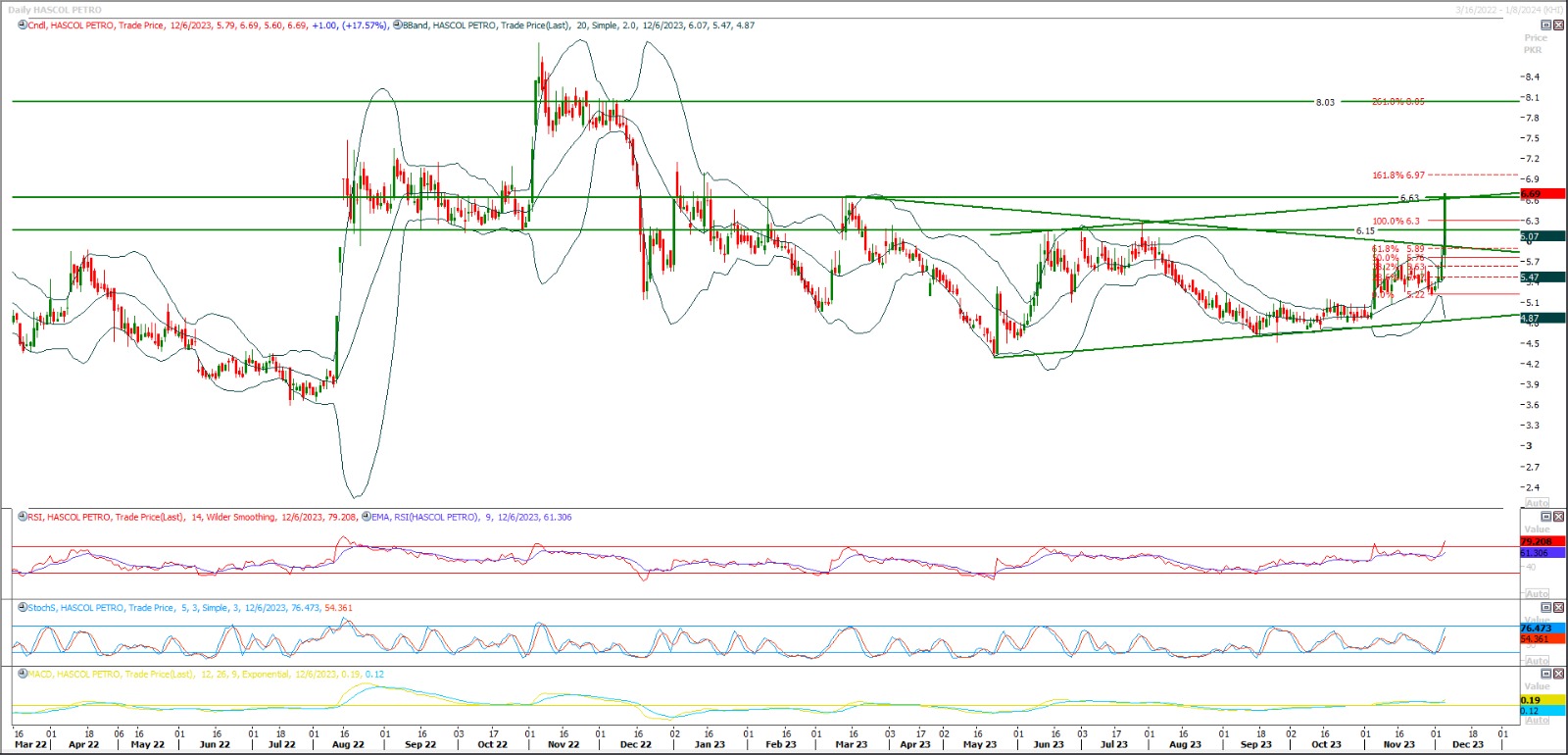Click the Dec 23 label on time axis
This screenshot has width=1568, height=755.
pos(1467,744)
